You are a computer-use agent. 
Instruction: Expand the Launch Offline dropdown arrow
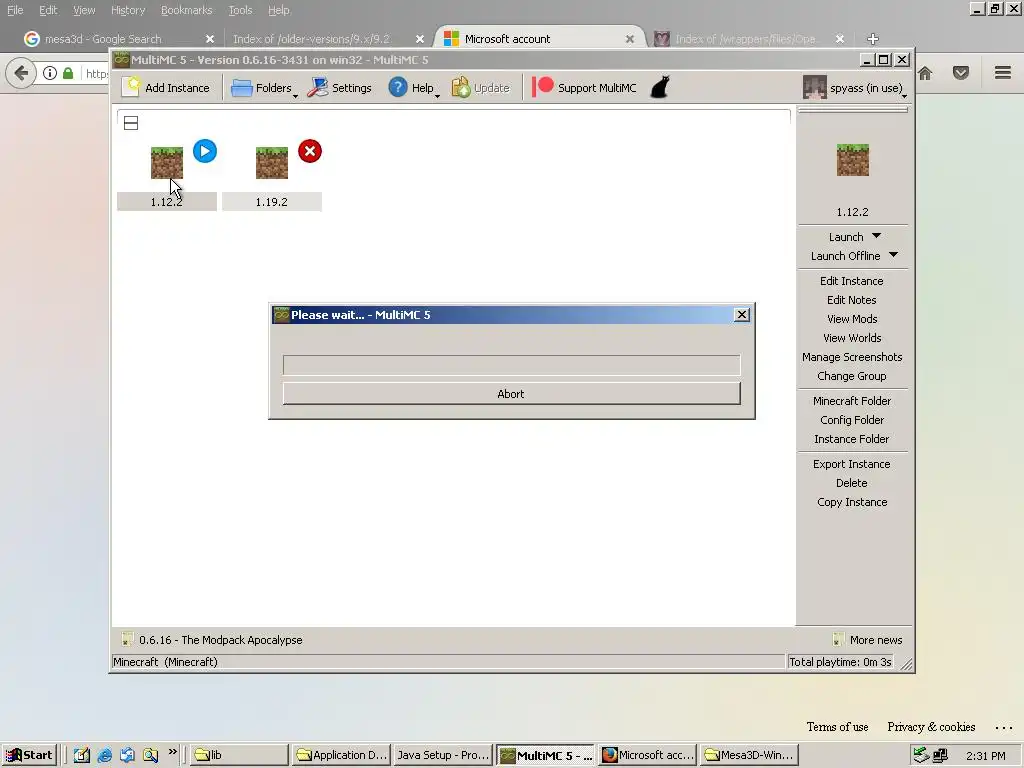(893, 255)
